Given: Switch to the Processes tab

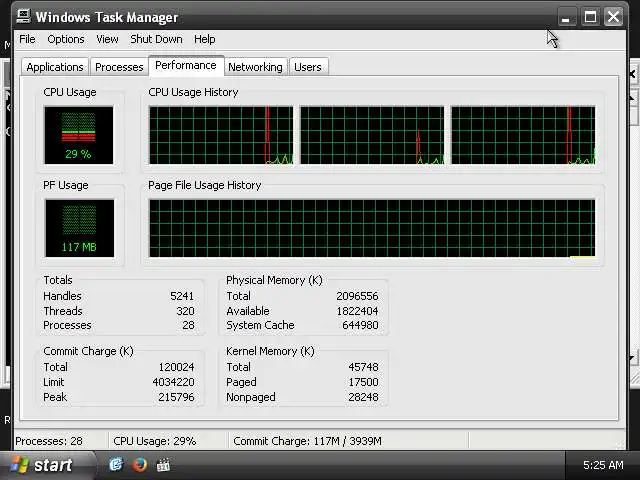Looking at the screenshot, I should (119, 67).
